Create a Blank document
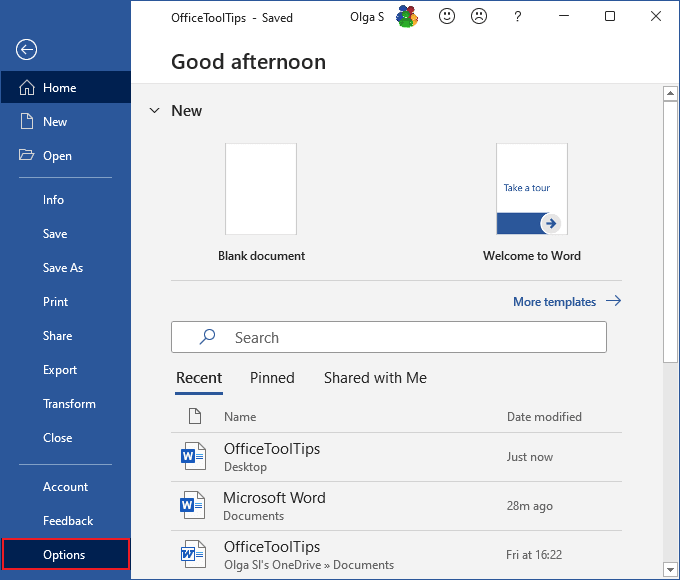Screen dimensions: 680x580 pos(261,190)
